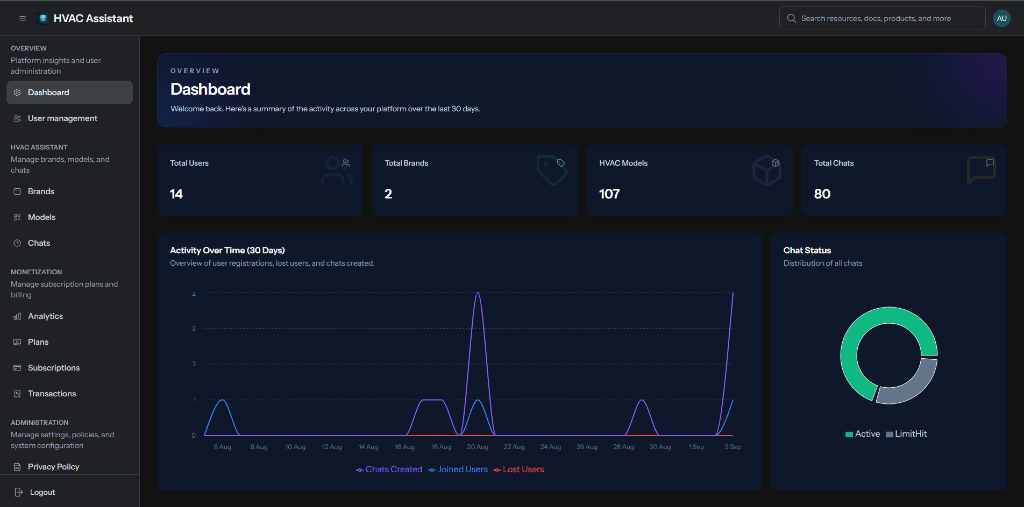
Task: Navigate to Plans
Action: (x=69, y=342)
